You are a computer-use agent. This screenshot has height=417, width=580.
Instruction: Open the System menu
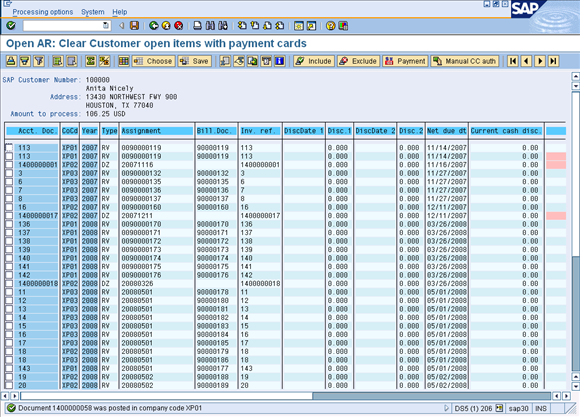(x=93, y=12)
